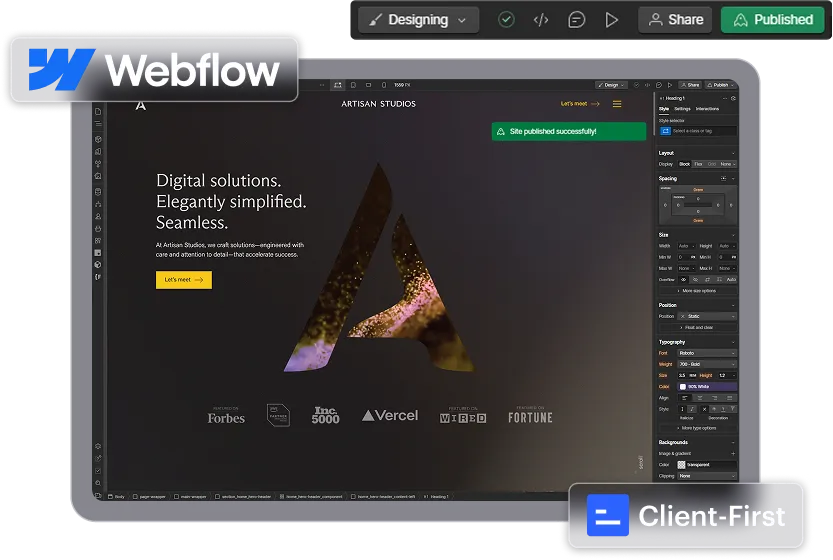
Task: Select justify text align icon
Action: click(x=729, y=398)
